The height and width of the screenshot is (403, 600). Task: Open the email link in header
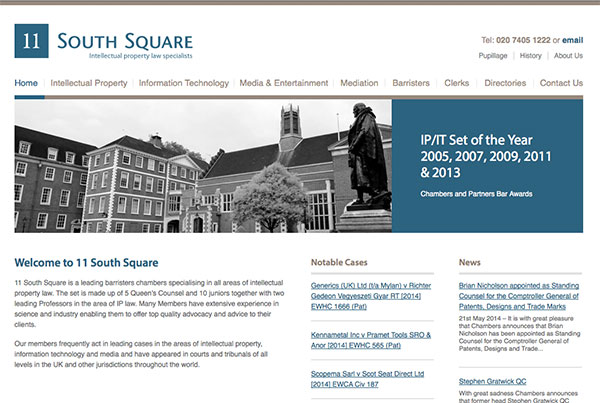[x=572, y=40]
